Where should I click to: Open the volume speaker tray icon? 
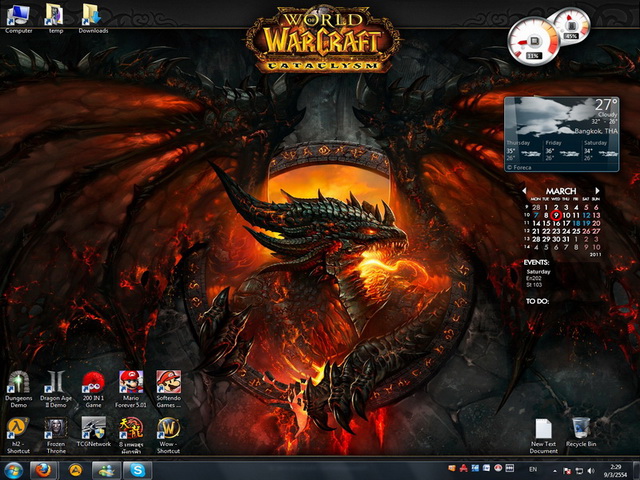(591, 471)
